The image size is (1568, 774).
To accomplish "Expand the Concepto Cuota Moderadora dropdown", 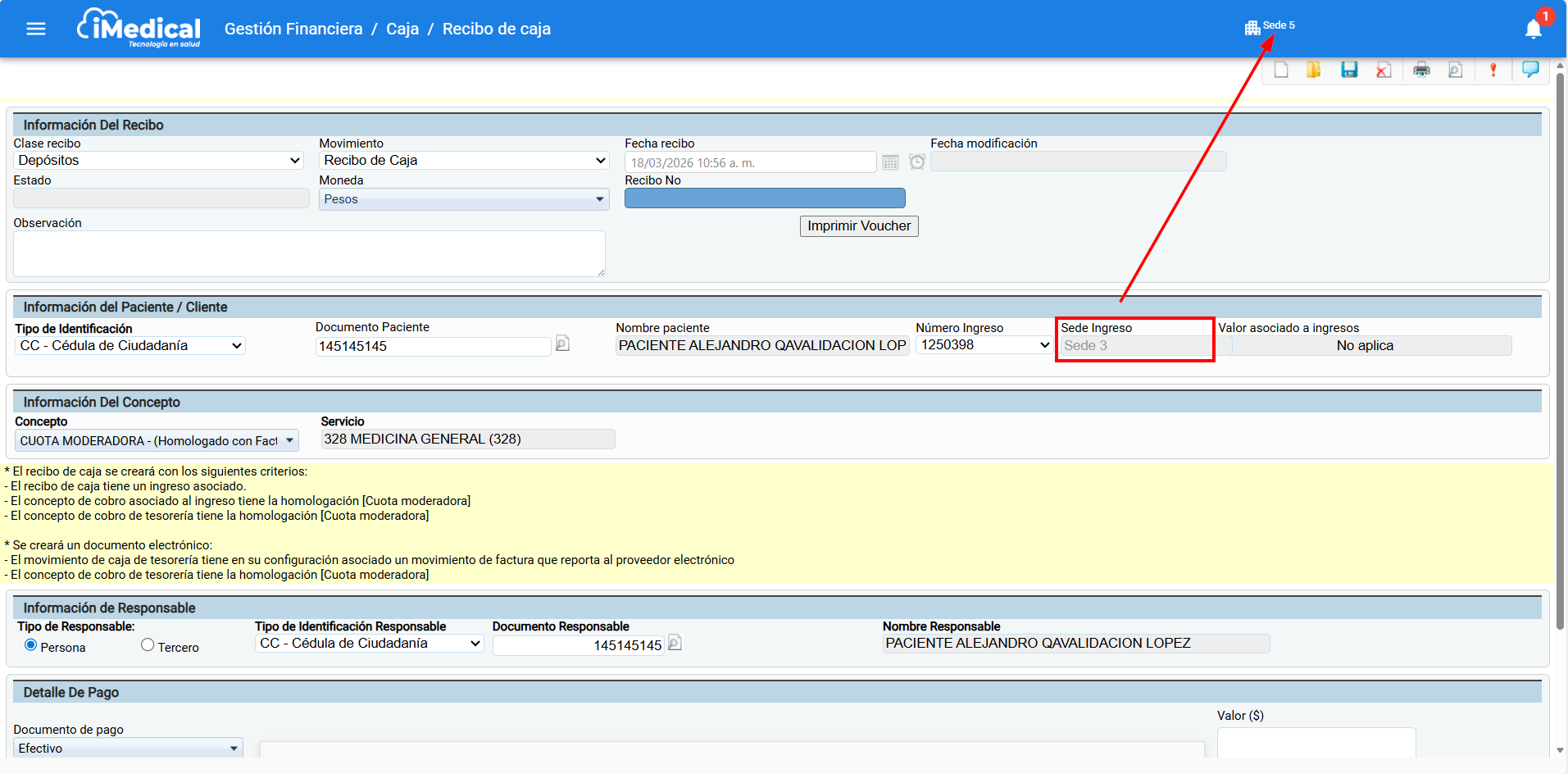I will 157,441.
